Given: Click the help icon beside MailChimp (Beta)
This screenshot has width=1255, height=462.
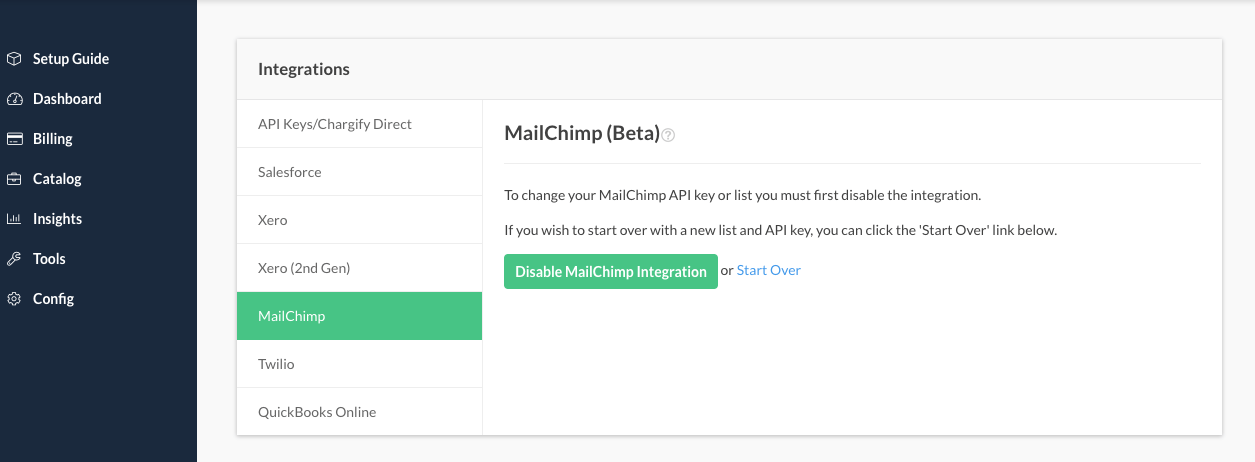Looking at the screenshot, I should (x=668, y=135).
